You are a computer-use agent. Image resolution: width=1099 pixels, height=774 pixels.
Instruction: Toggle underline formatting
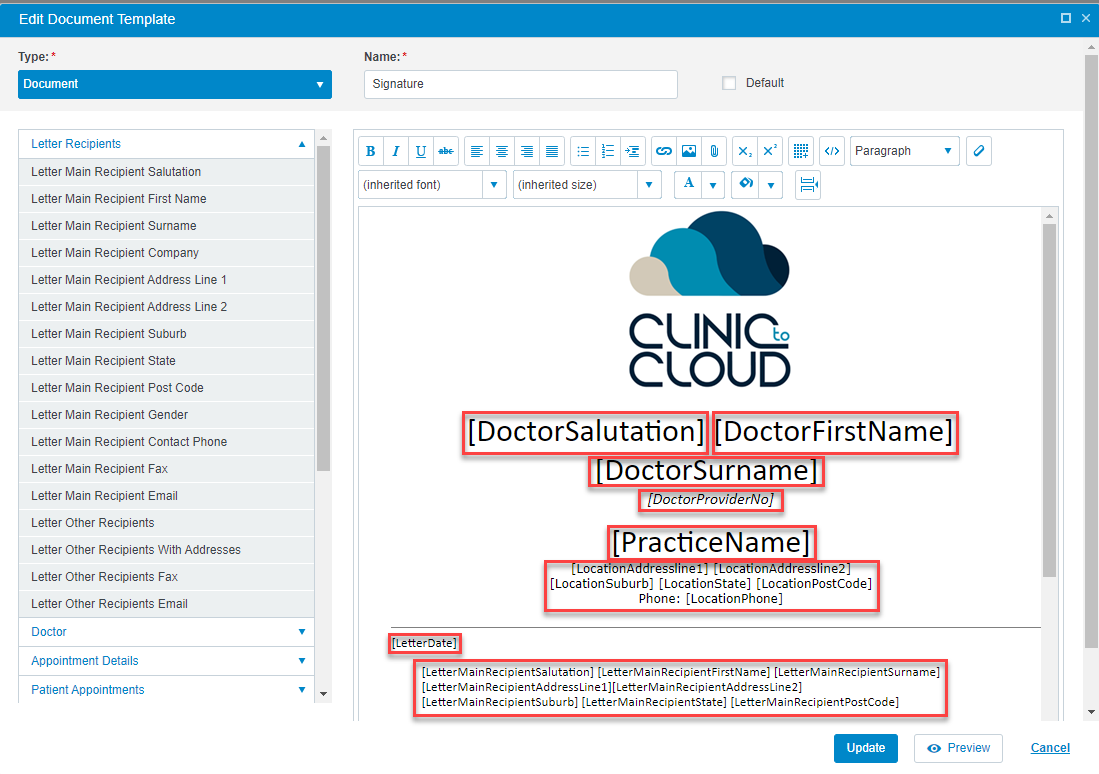click(421, 151)
